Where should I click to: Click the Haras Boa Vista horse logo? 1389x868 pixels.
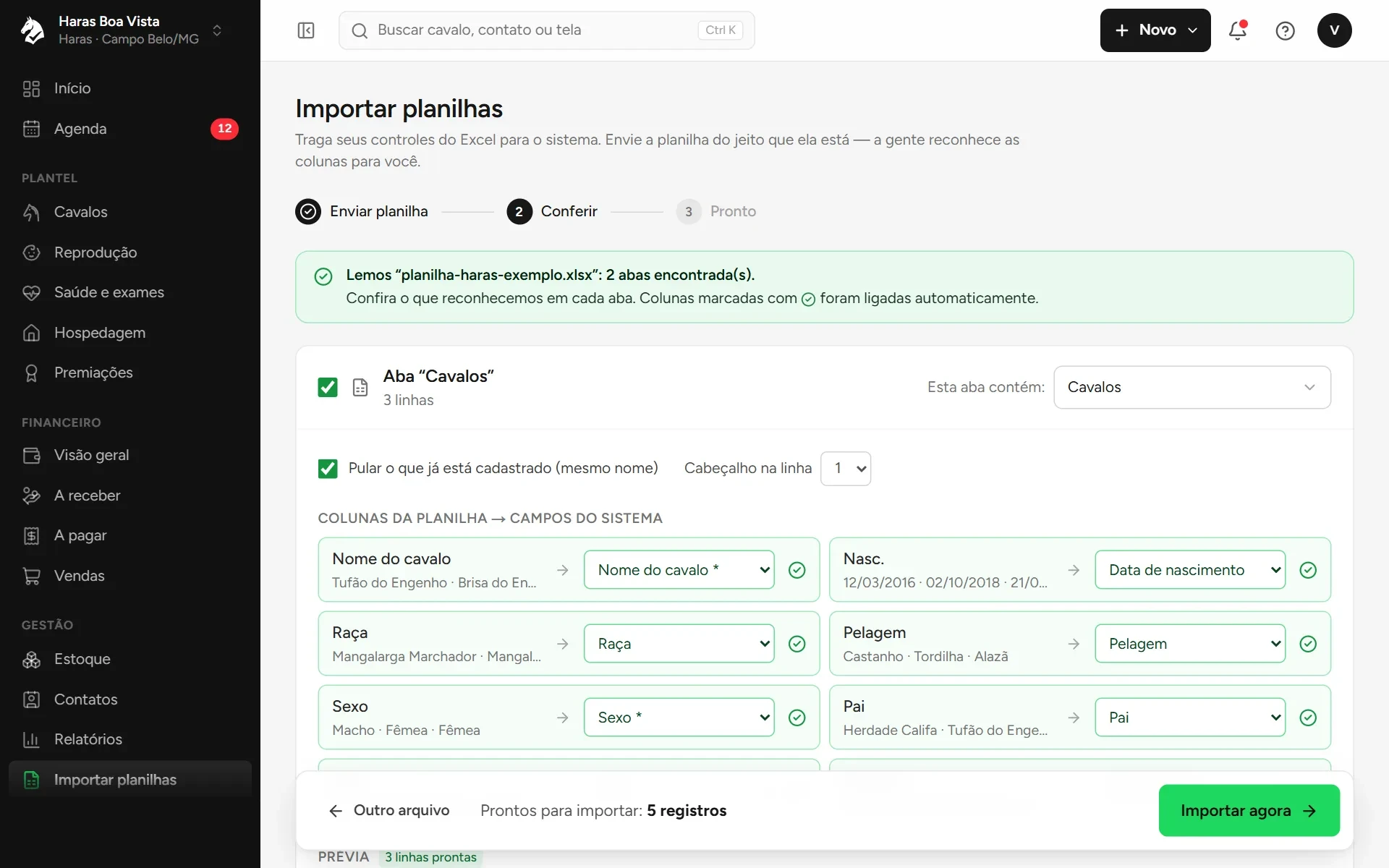[33, 30]
